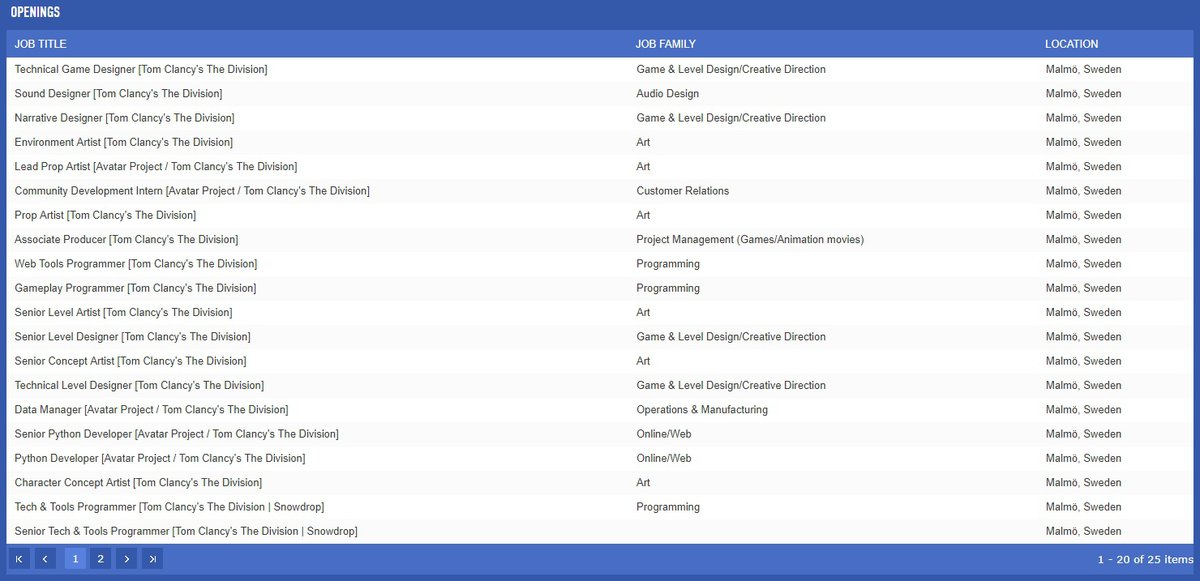Viewport: 1200px width, 581px height.
Task: Sort by Location column header
Action: coord(1071,44)
